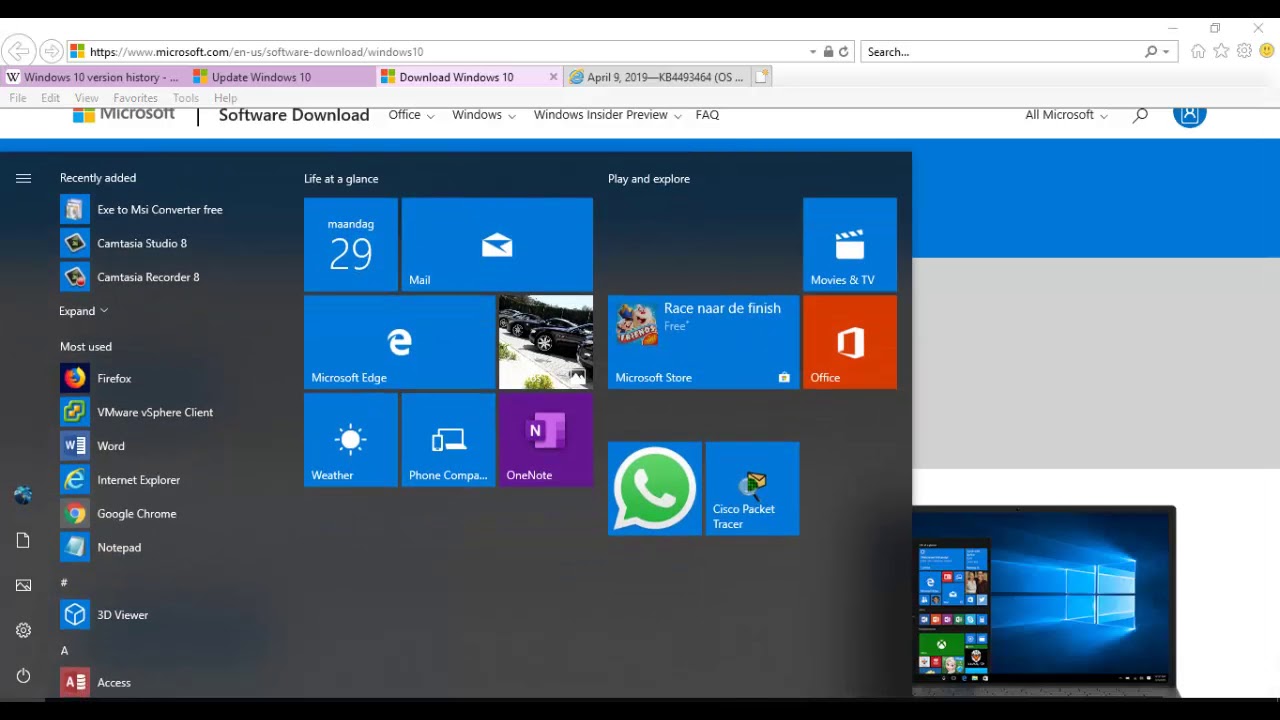Expand the Recently added list
Viewport: 1280px width, 720px height.
click(x=83, y=311)
